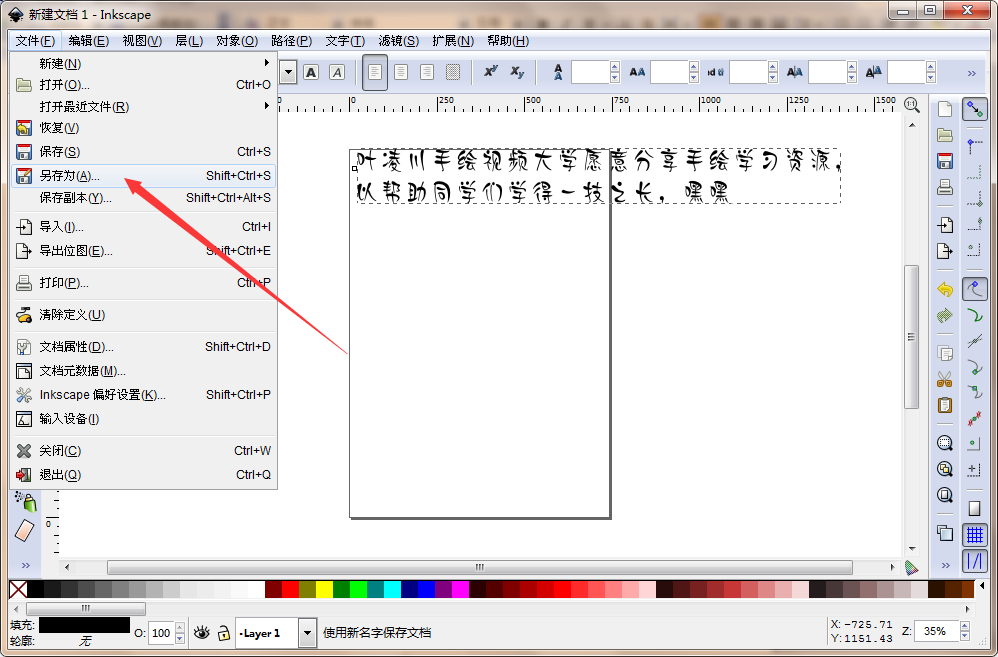The image size is (998, 657).
Task: Click the undo arrow icon
Action: pyautogui.click(x=944, y=289)
